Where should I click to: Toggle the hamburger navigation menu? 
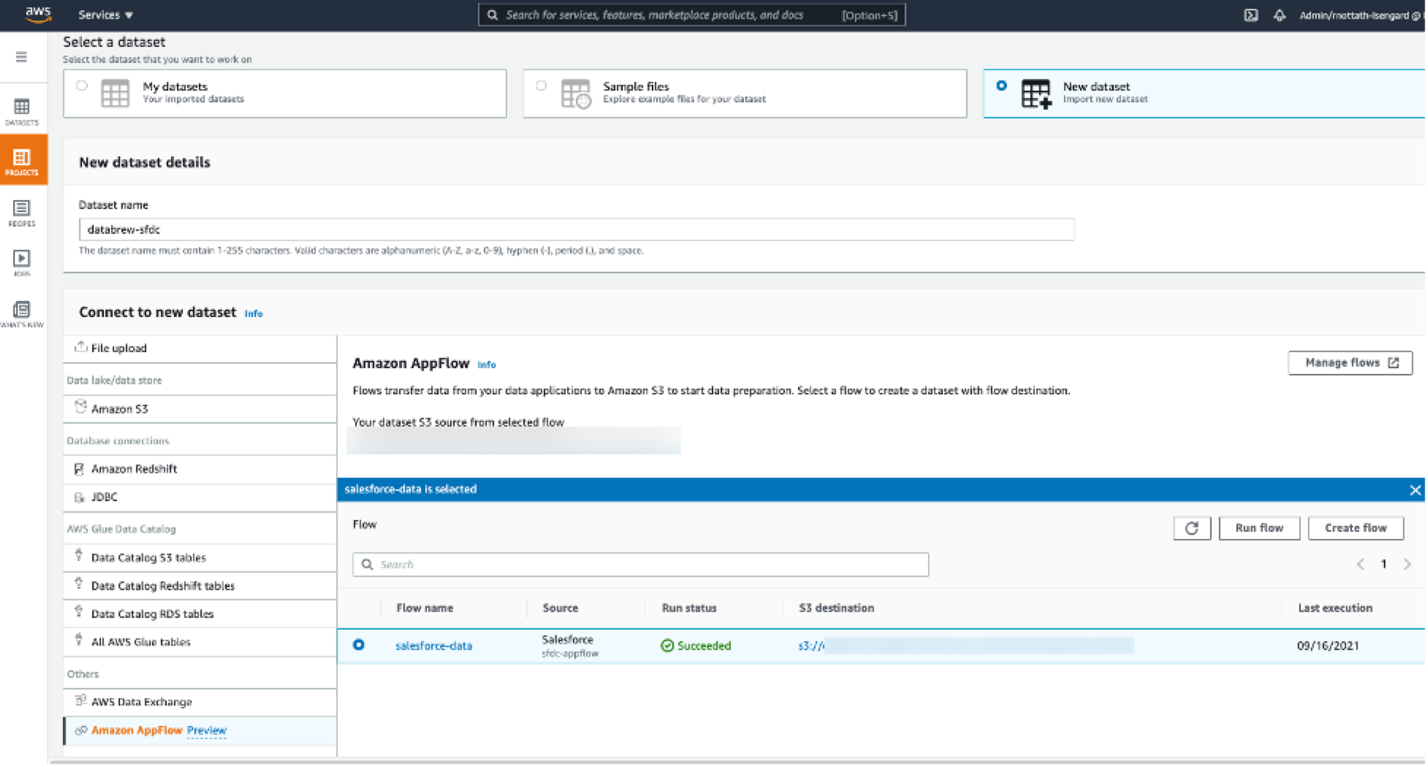pos(21,57)
